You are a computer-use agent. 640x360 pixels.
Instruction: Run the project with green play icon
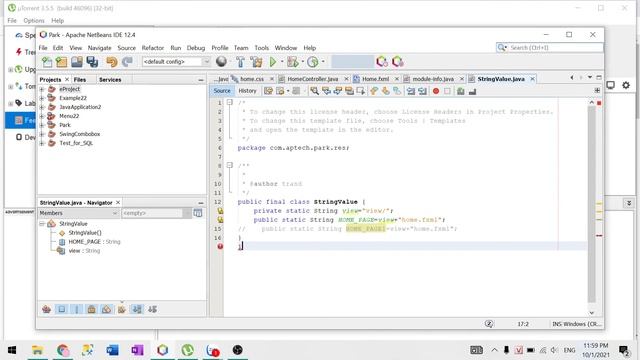pos(273,62)
